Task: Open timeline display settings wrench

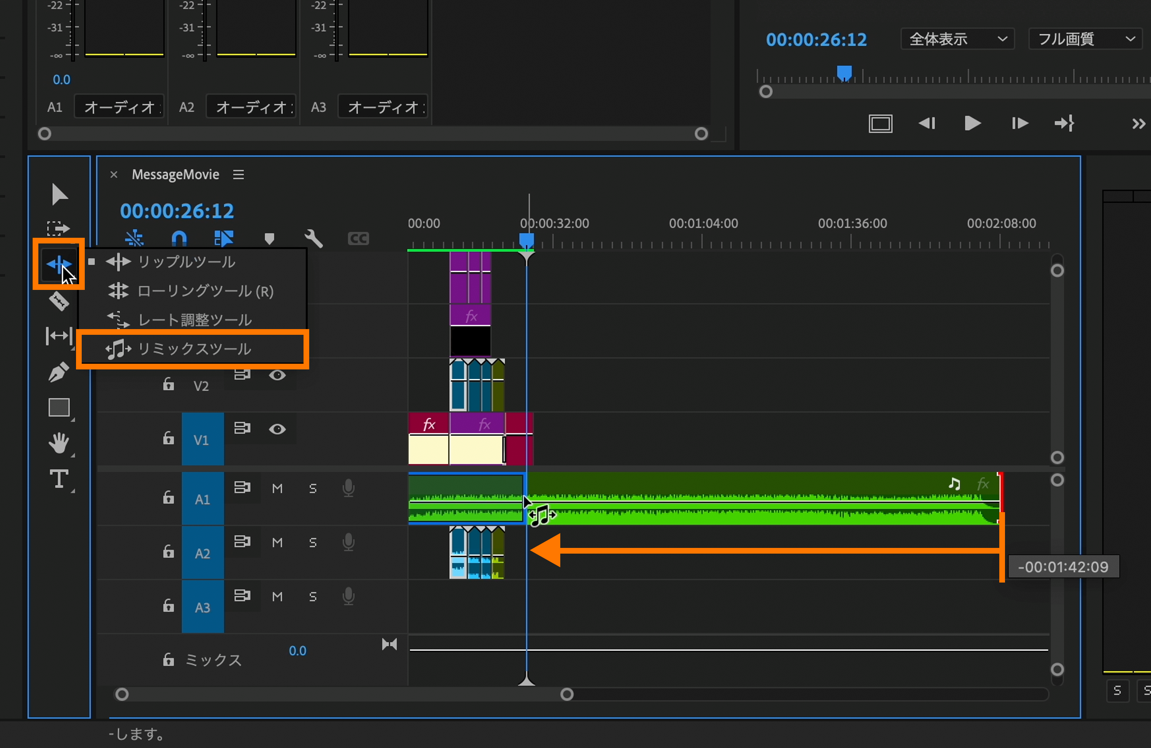Action: point(313,239)
